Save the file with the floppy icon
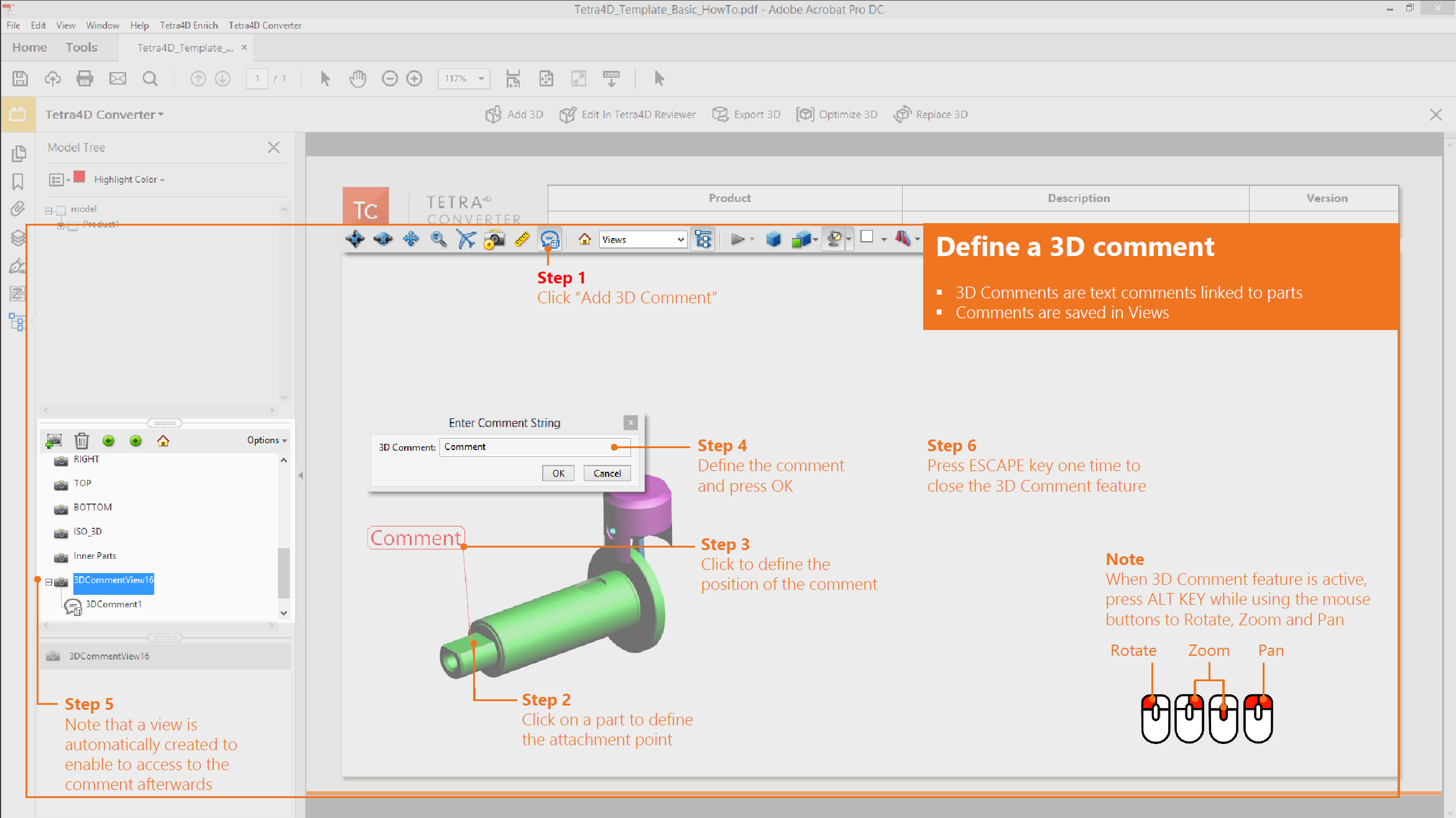The height and width of the screenshot is (818, 1456). click(20, 78)
